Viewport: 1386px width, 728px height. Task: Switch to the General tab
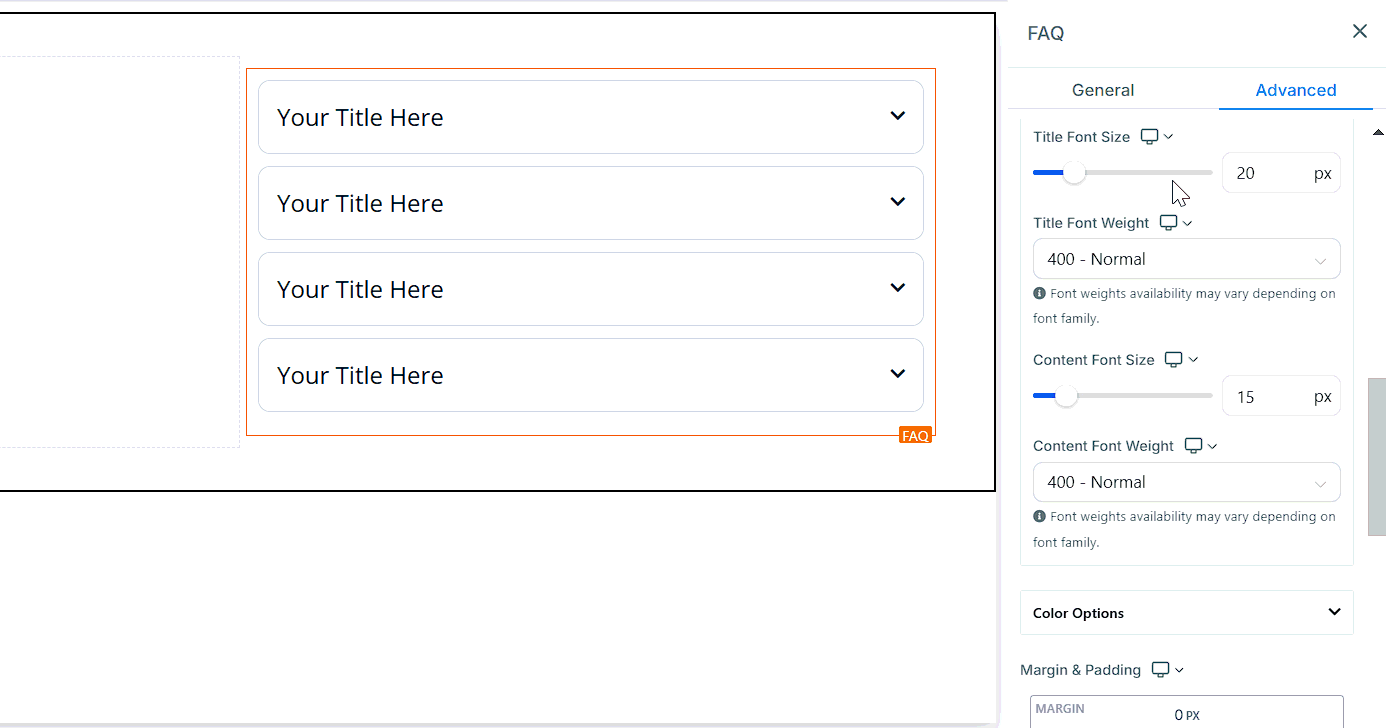coord(1103,90)
